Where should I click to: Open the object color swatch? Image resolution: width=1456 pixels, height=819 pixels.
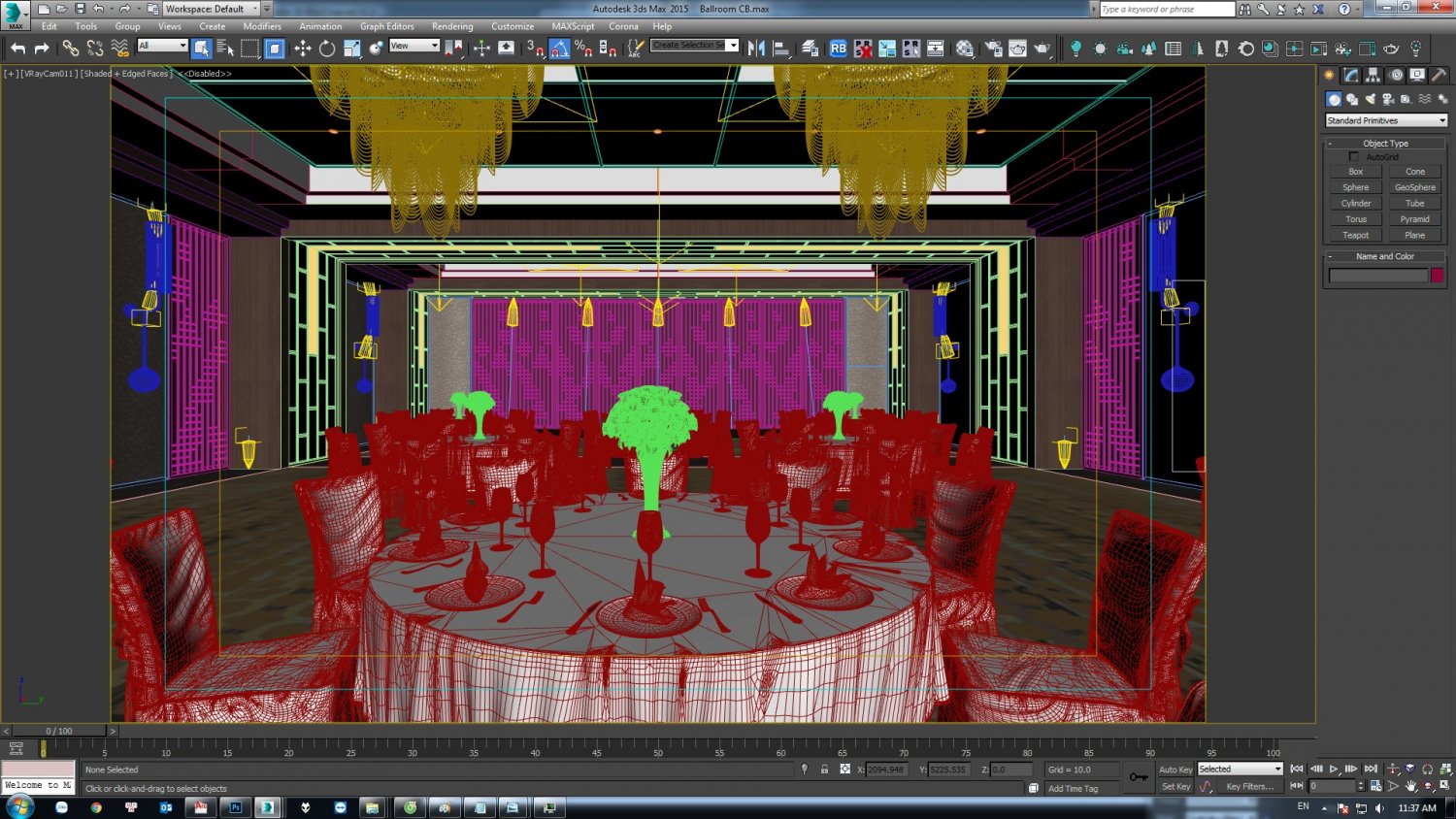(1438, 275)
